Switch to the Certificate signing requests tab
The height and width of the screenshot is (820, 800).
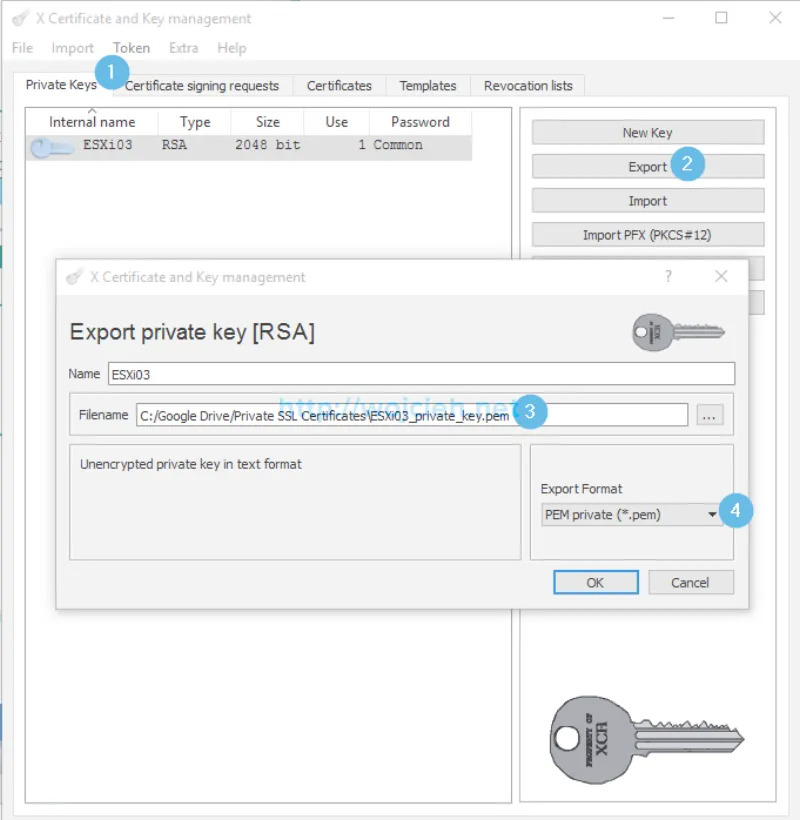[203, 86]
